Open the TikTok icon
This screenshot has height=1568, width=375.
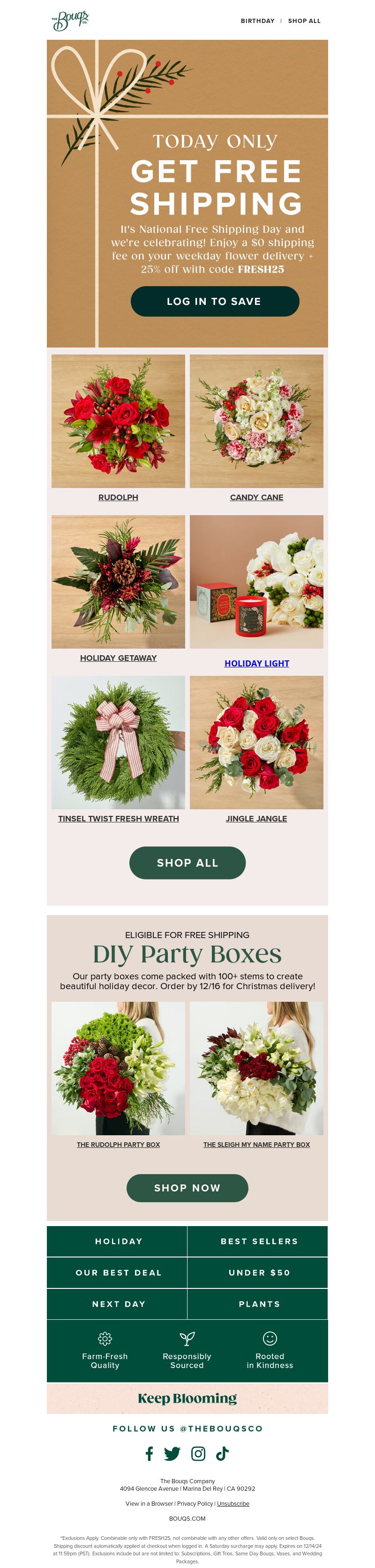click(223, 1454)
